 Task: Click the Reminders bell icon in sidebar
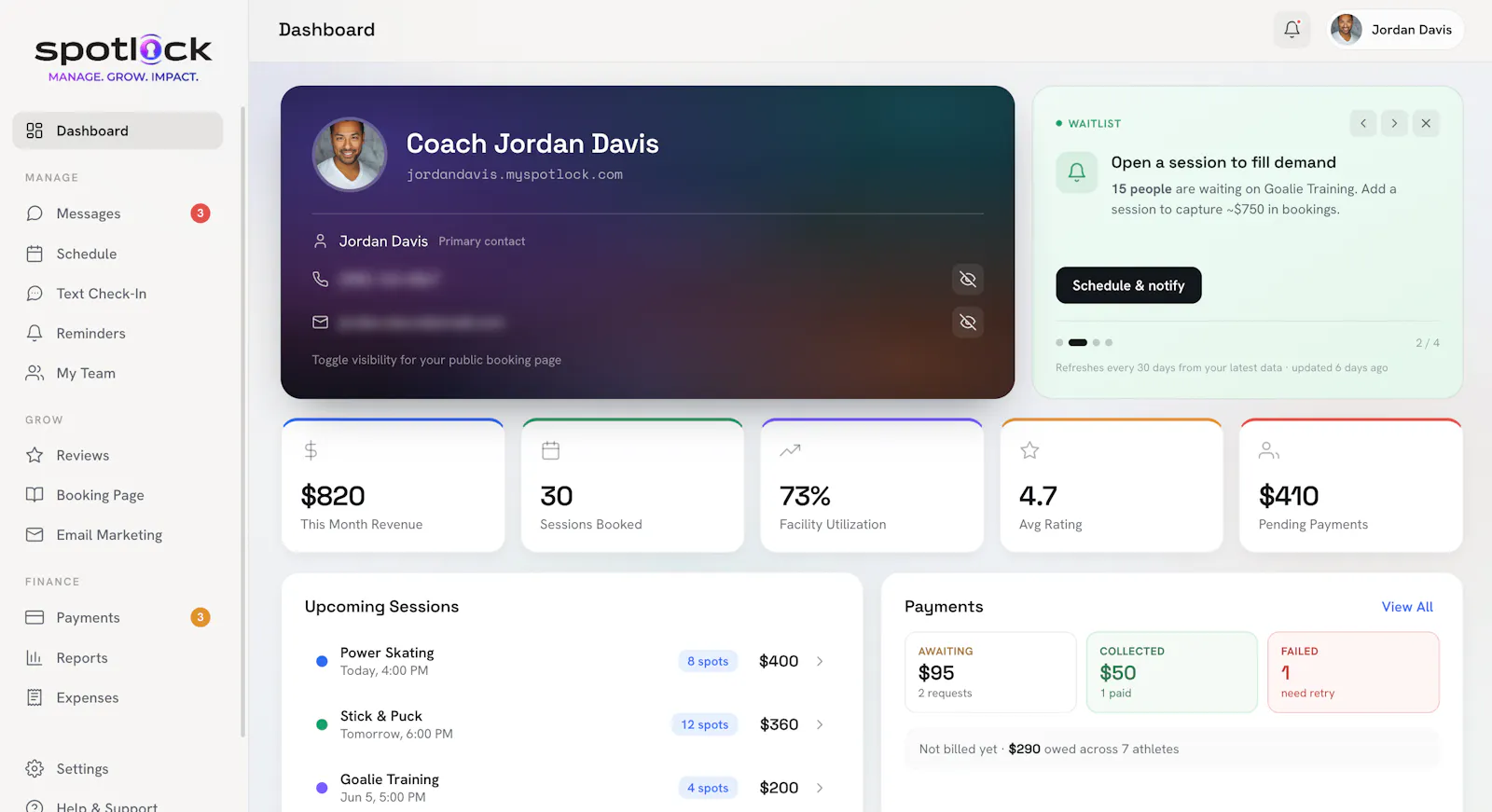click(x=35, y=333)
